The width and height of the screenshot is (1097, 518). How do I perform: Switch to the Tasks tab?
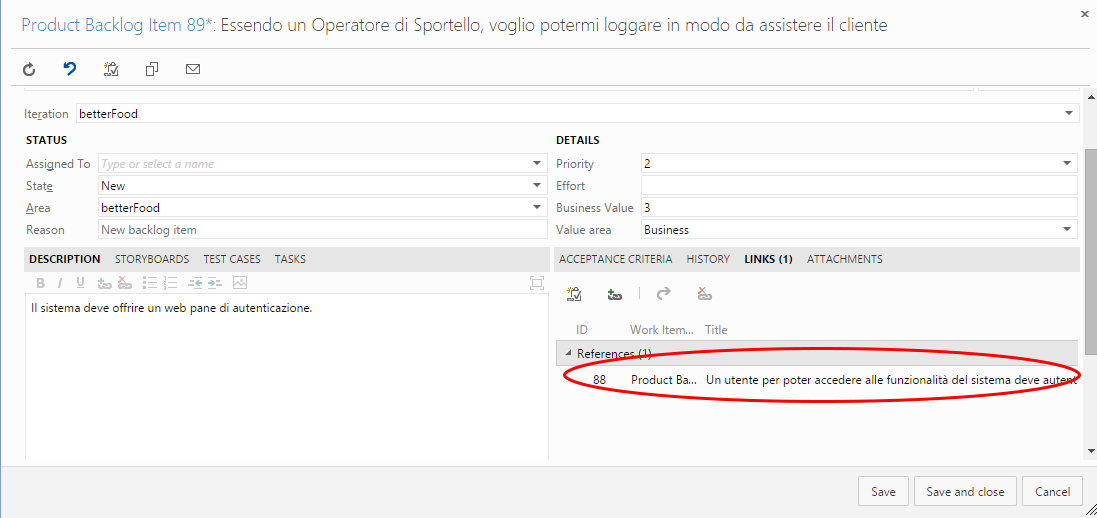click(290, 259)
